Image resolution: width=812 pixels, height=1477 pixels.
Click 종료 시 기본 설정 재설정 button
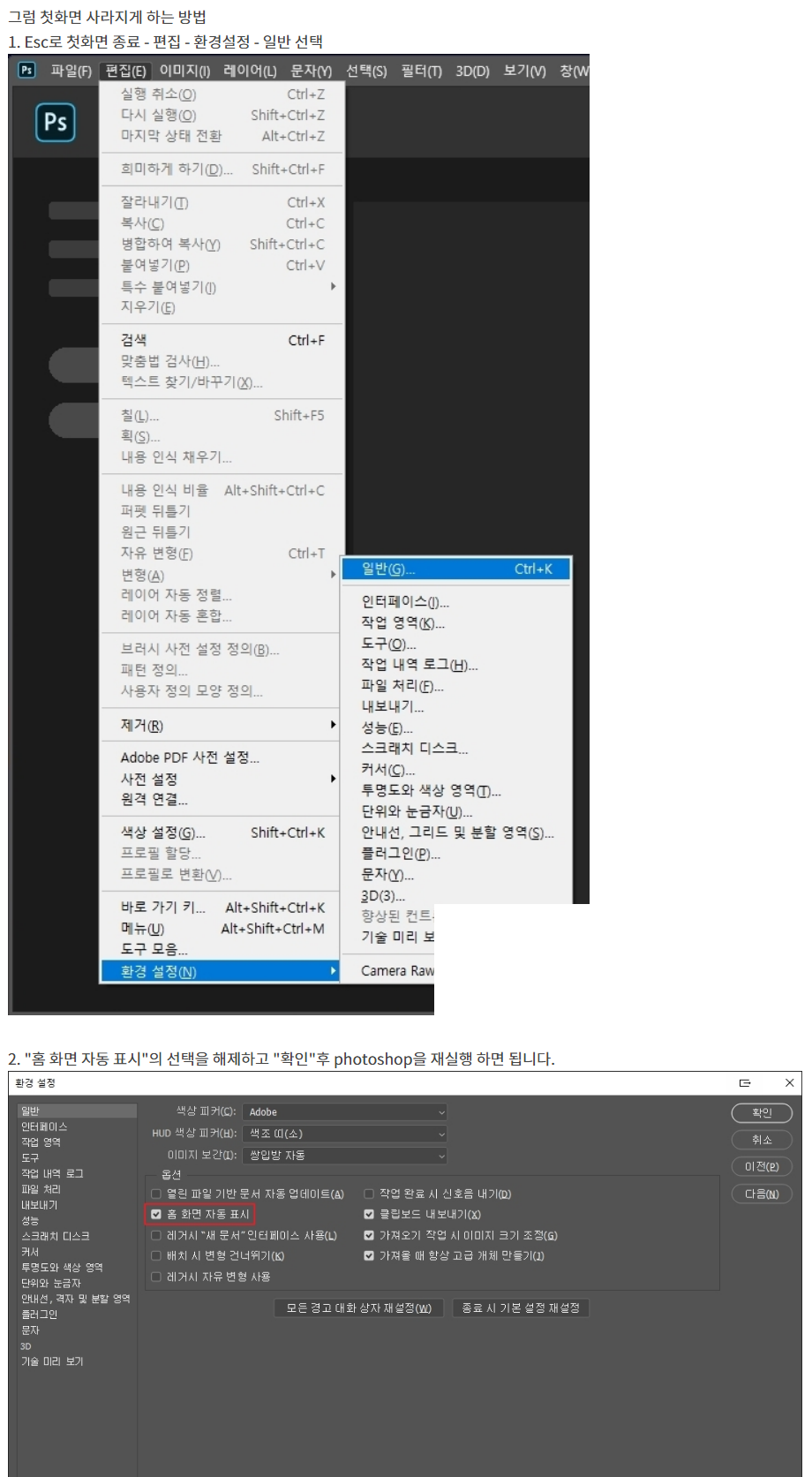coord(521,1308)
